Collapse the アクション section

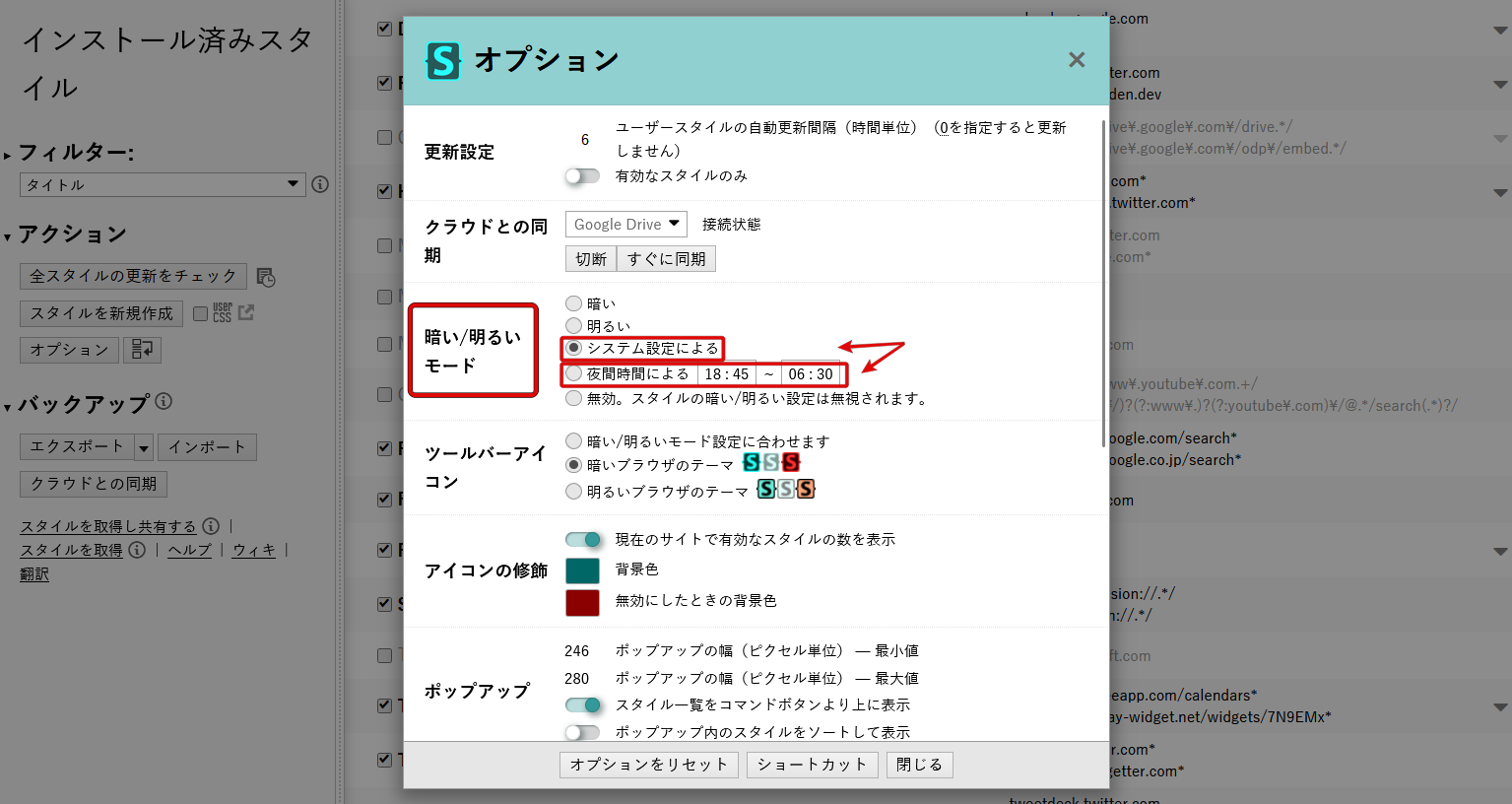tap(7, 236)
